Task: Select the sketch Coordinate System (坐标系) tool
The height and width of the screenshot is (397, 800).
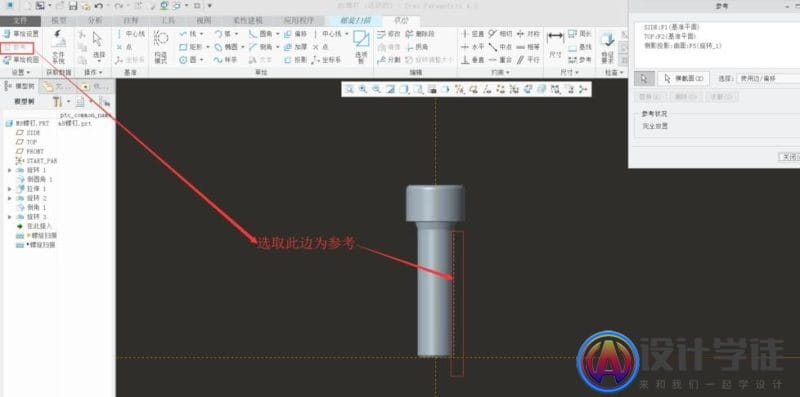Action: coord(327,60)
